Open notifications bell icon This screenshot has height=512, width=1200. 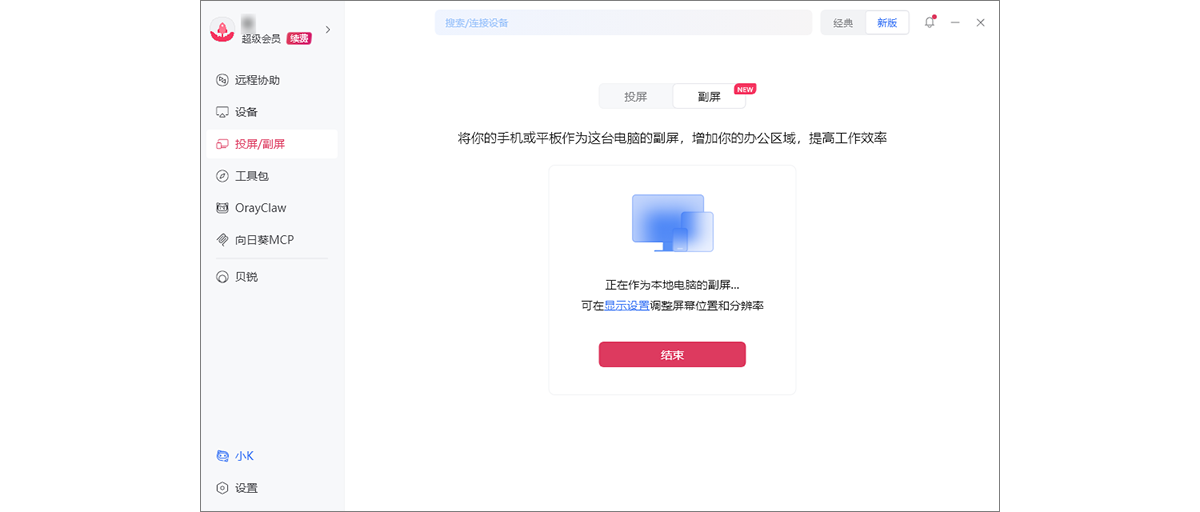tap(930, 22)
